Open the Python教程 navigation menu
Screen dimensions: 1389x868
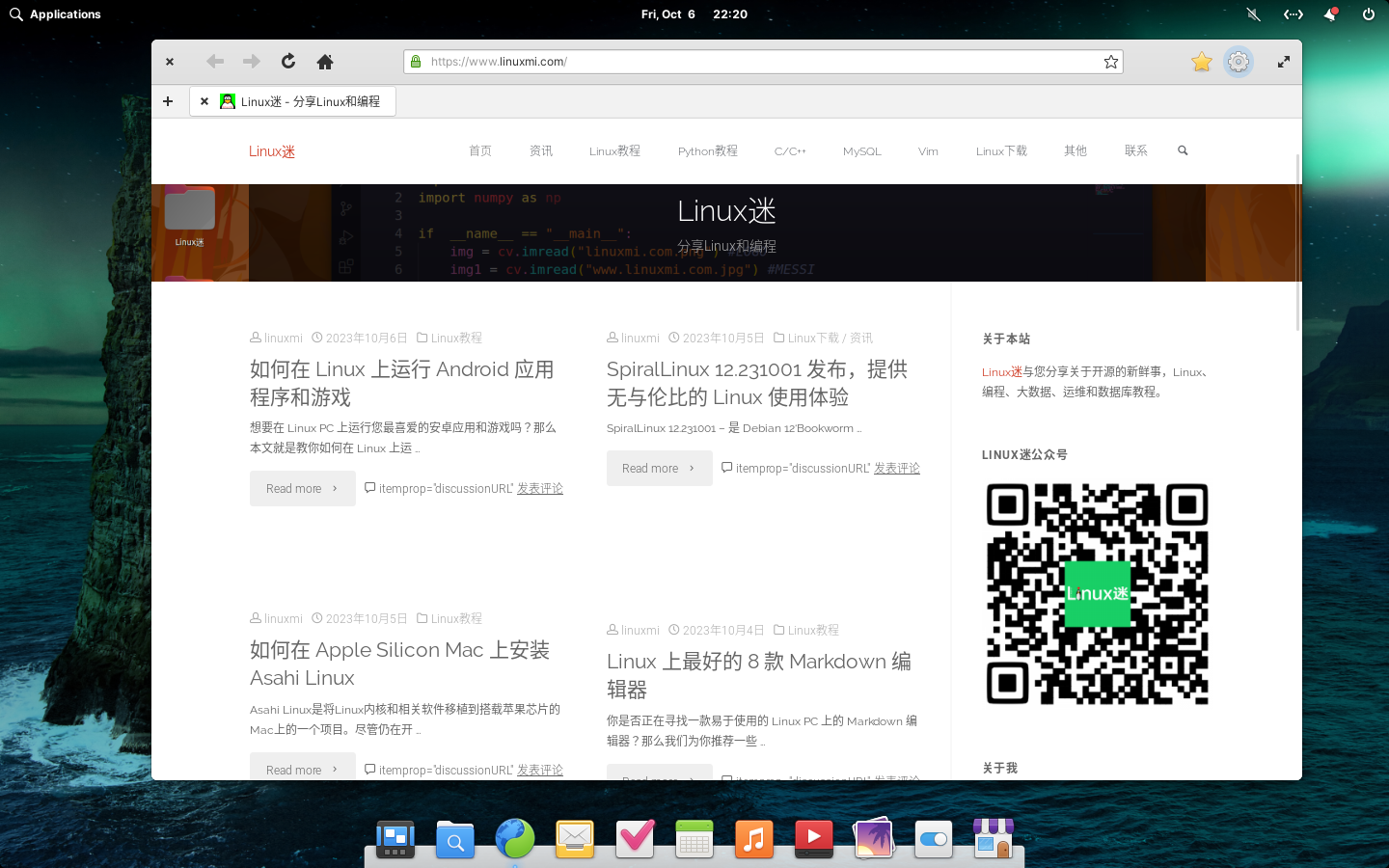[708, 151]
